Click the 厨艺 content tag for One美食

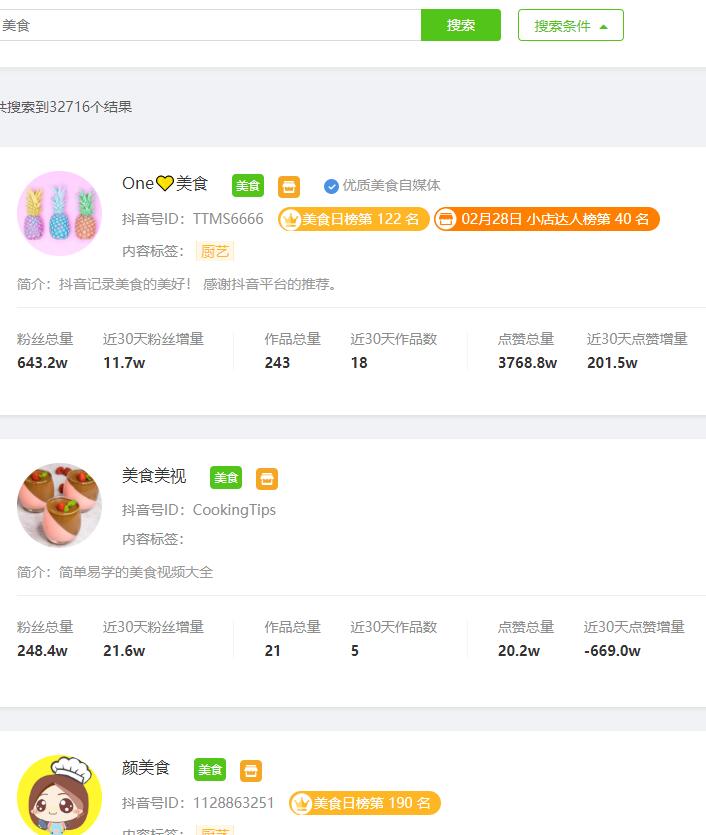[215, 251]
